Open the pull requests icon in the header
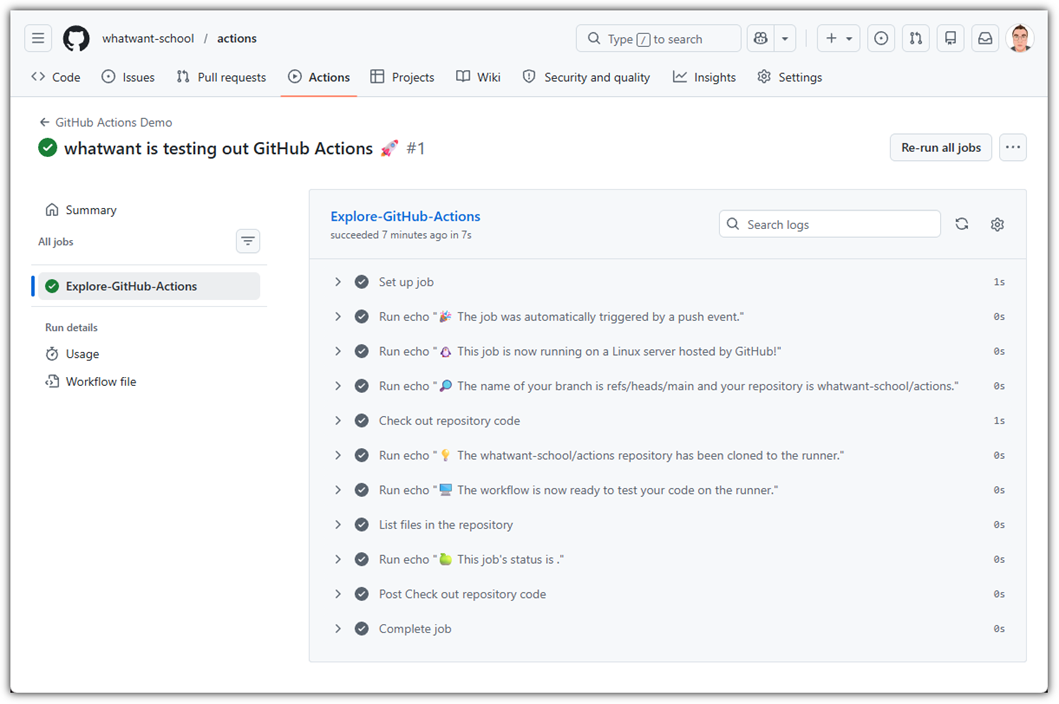 [x=916, y=39]
